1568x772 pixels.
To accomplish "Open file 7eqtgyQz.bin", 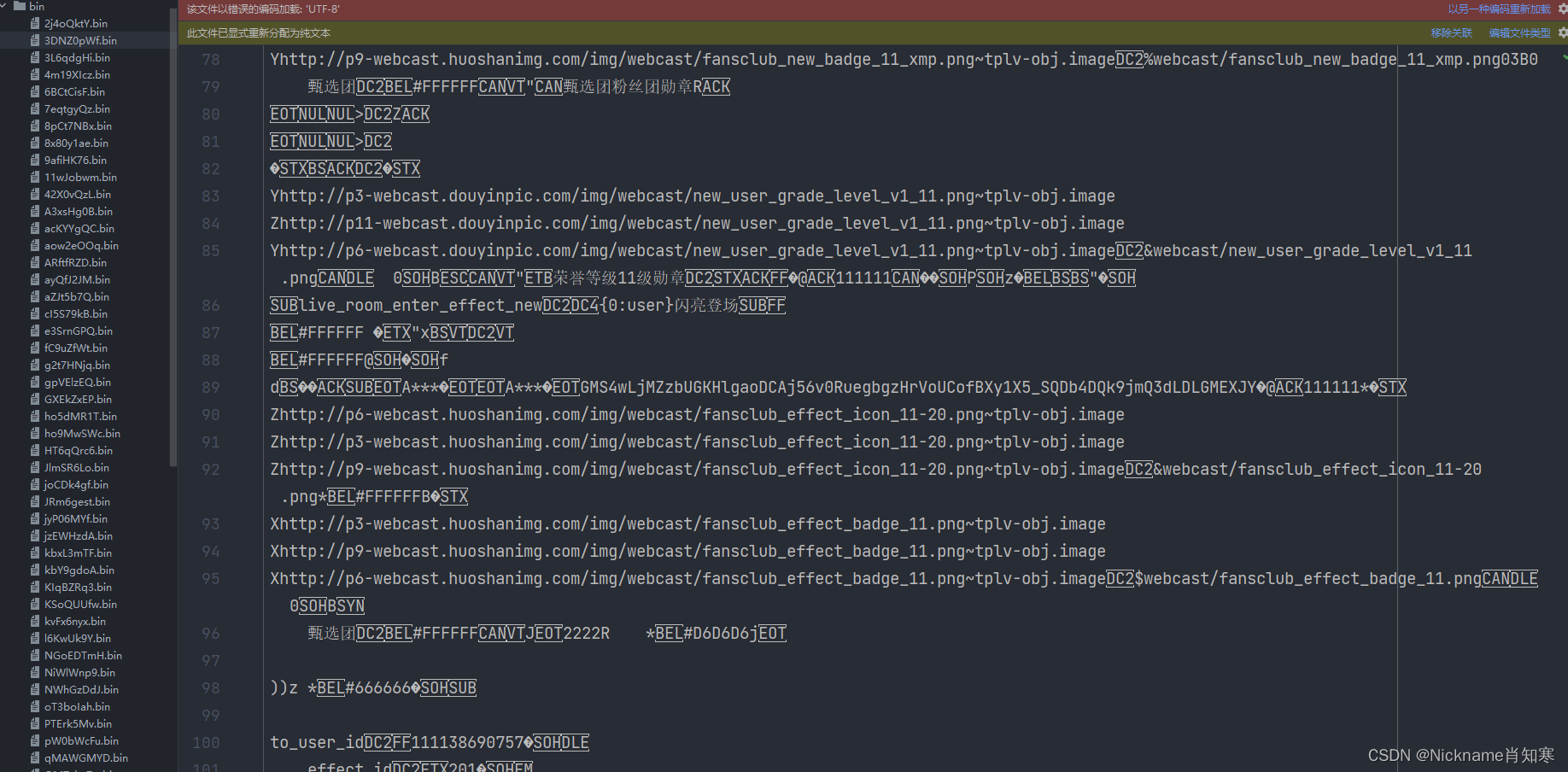I will (77, 108).
